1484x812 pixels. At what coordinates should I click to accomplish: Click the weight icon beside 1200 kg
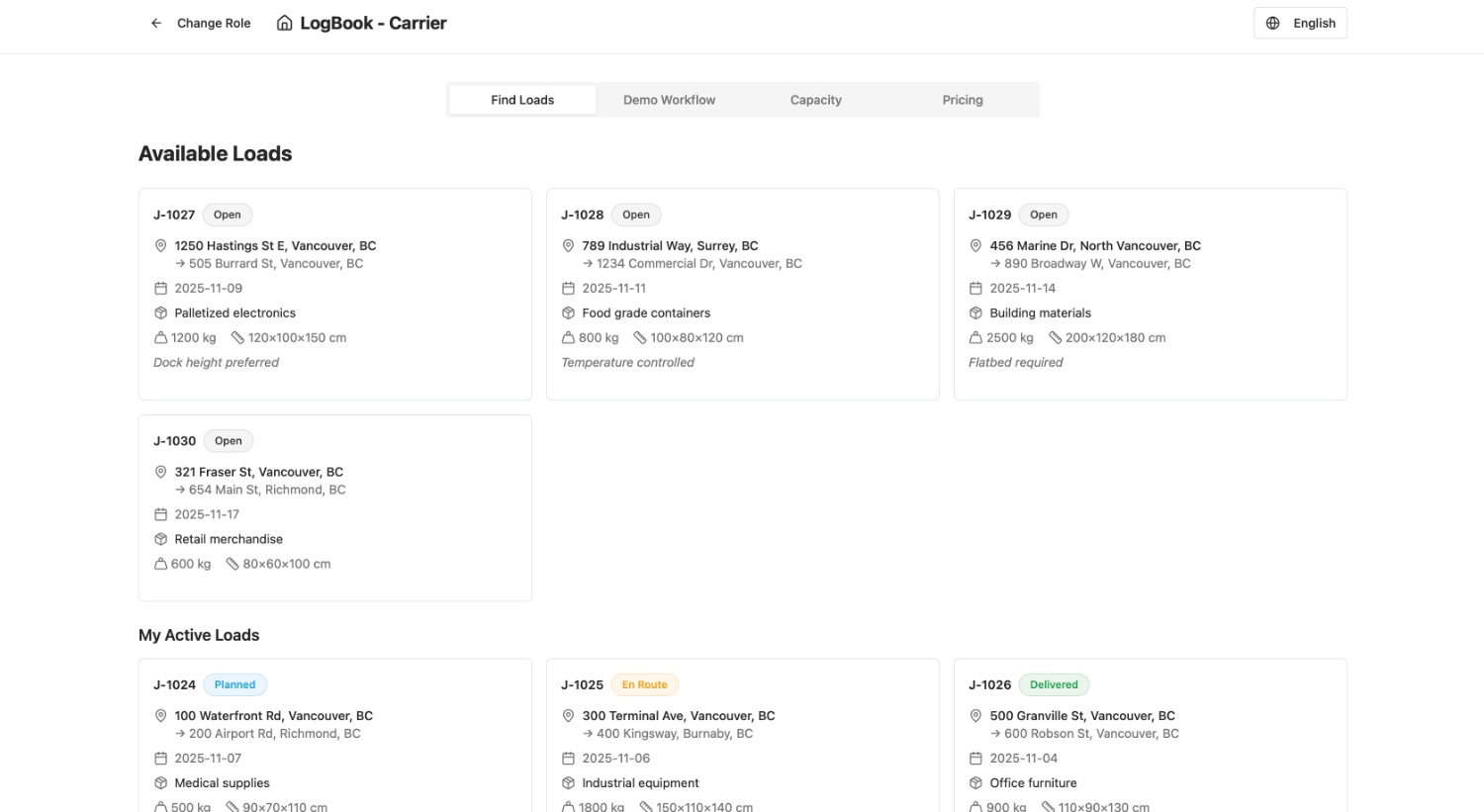click(160, 337)
